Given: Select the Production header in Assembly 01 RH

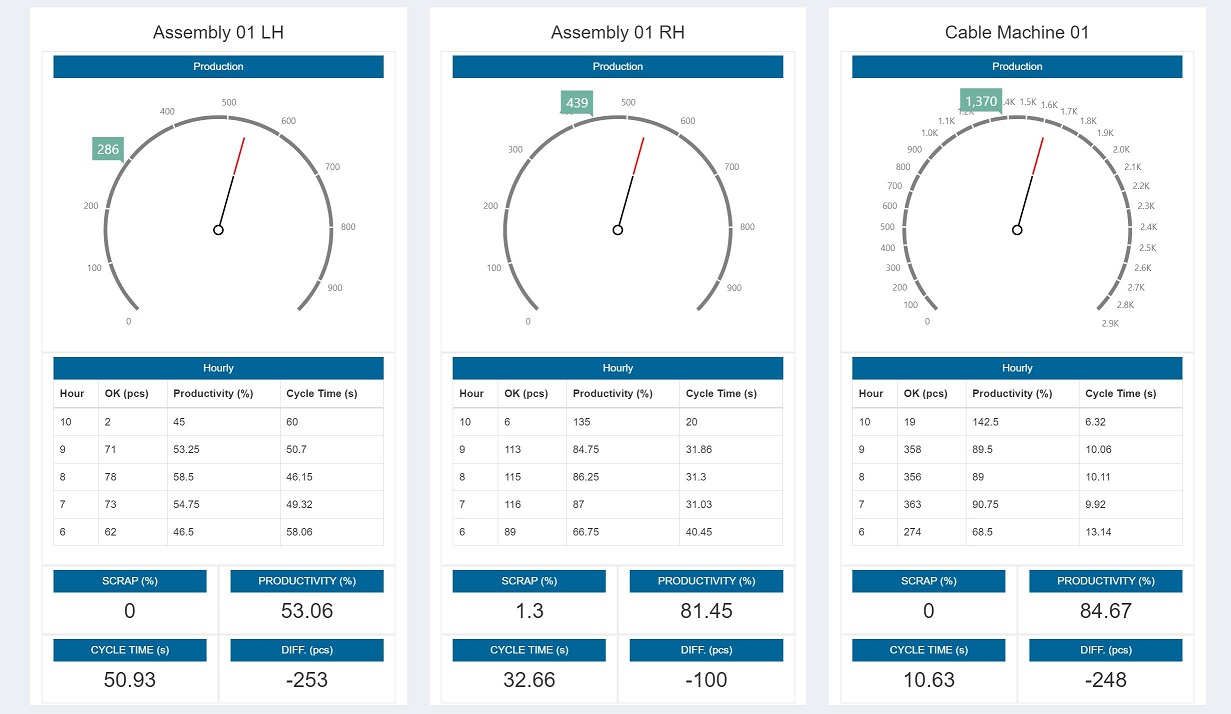Looking at the screenshot, I should [x=618, y=67].
